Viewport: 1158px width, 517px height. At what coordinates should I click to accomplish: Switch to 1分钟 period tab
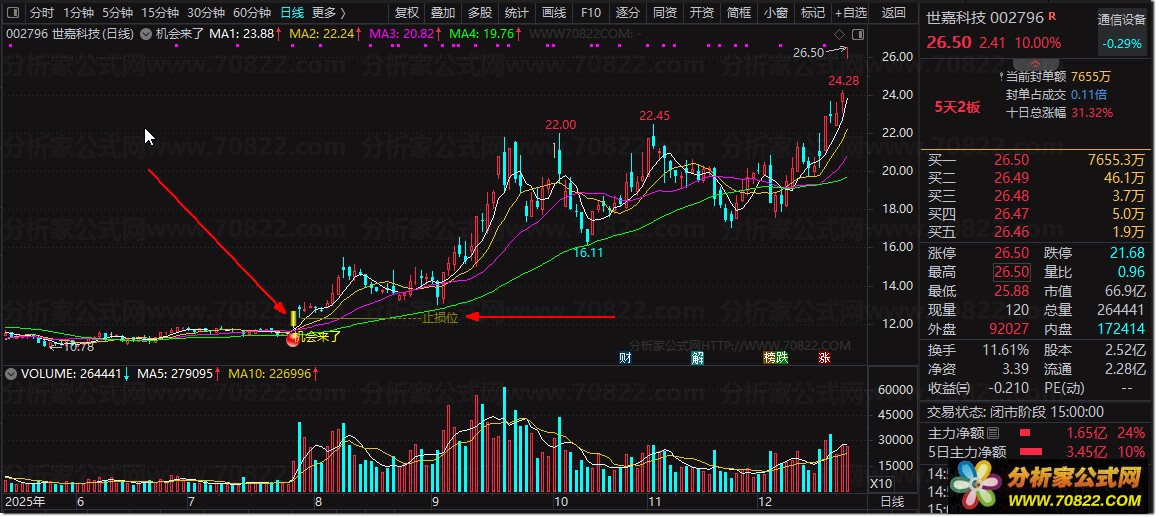[x=78, y=13]
